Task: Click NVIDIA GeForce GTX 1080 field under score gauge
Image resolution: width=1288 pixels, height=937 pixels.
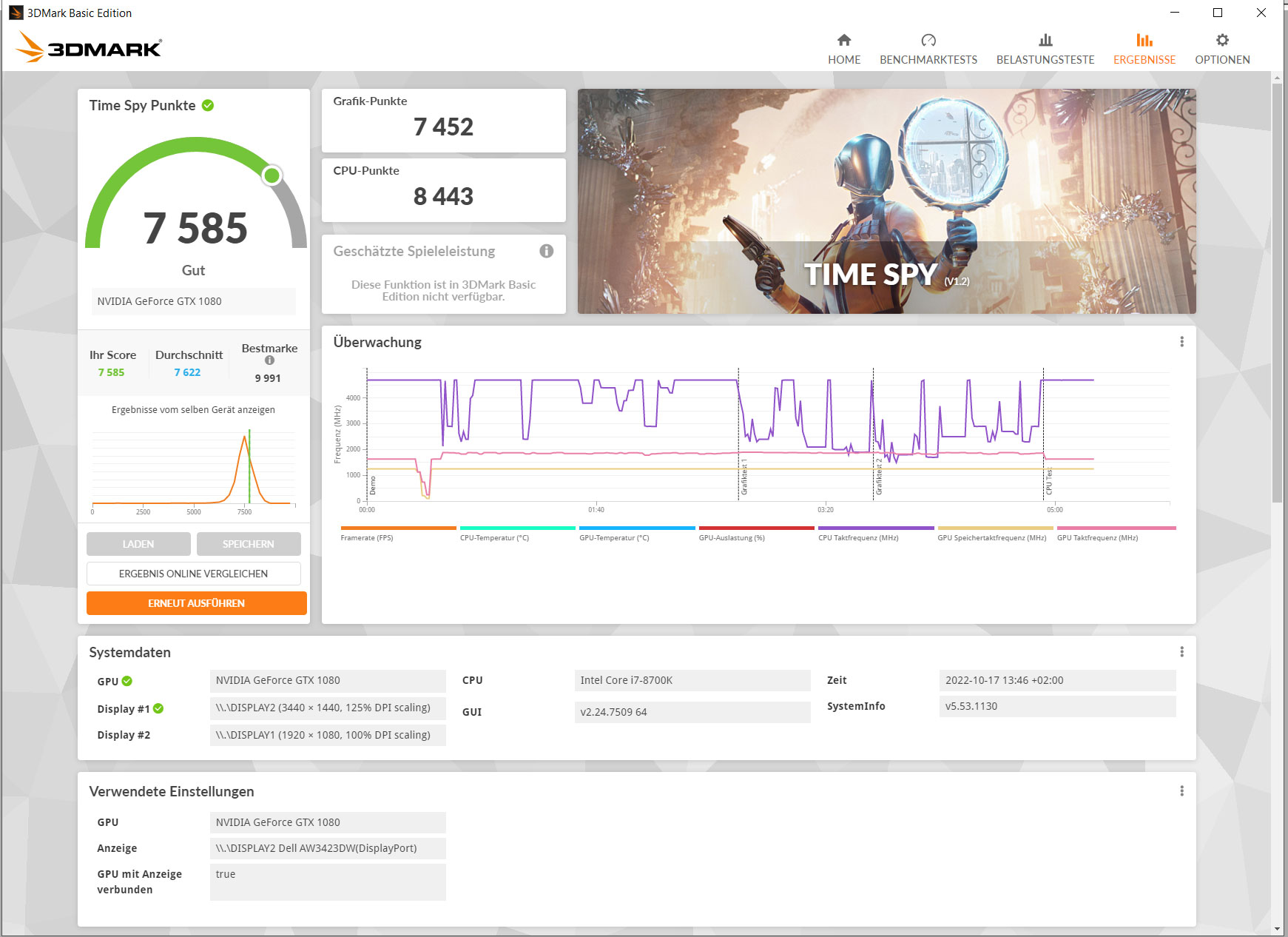Action: click(x=193, y=301)
